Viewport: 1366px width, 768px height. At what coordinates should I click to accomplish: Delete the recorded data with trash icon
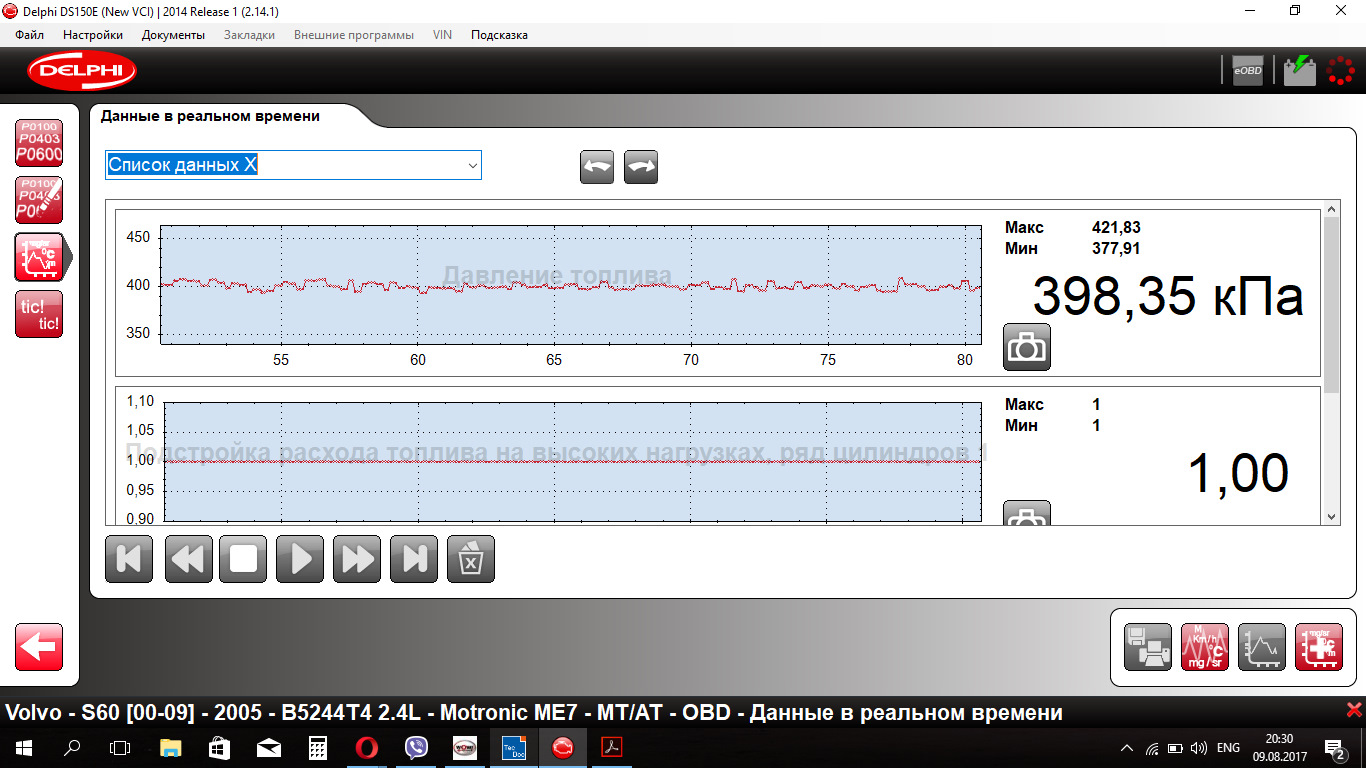(471, 559)
